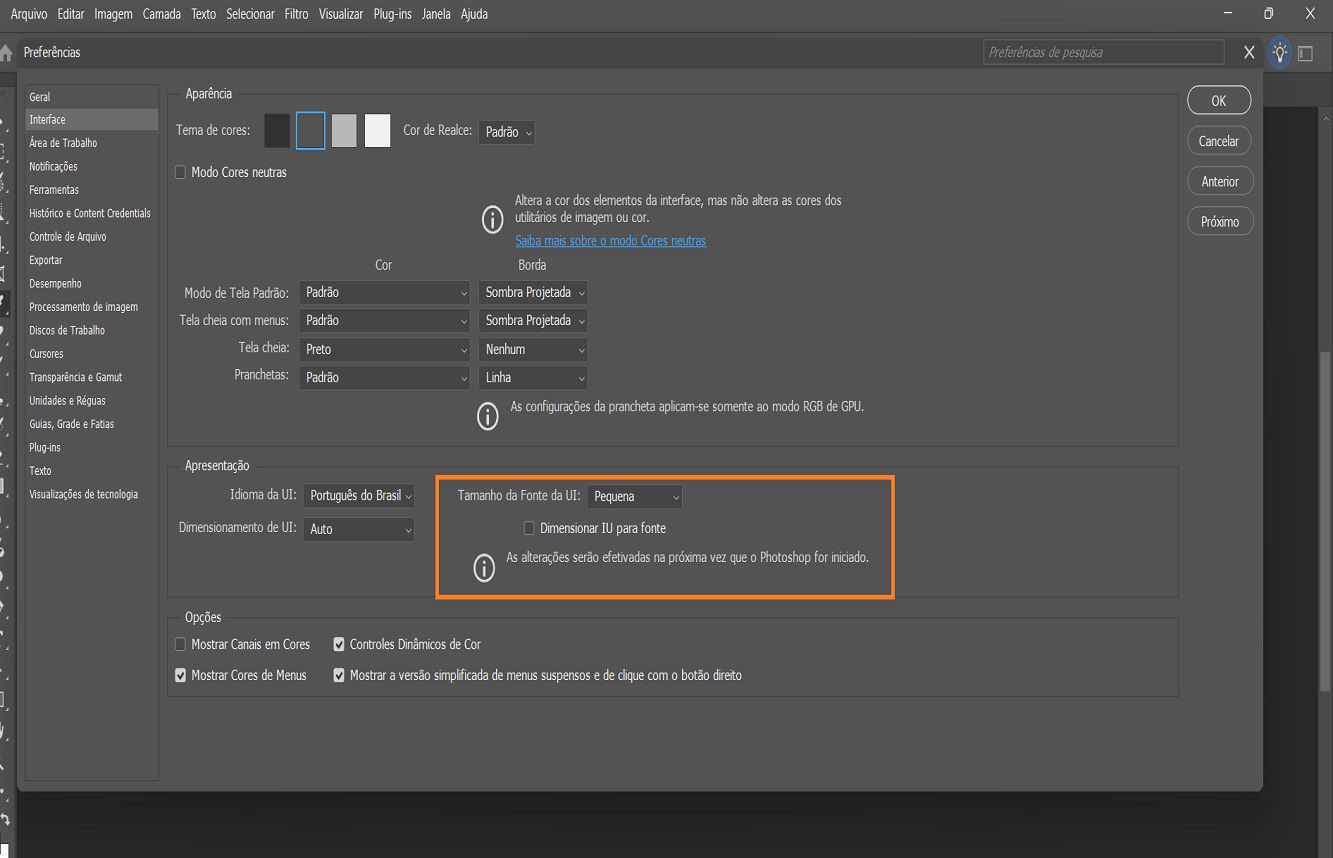This screenshot has width=1333, height=858.
Task: Click the Preferências de pesquisa search field
Action: pyautogui.click(x=1103, y=52)
